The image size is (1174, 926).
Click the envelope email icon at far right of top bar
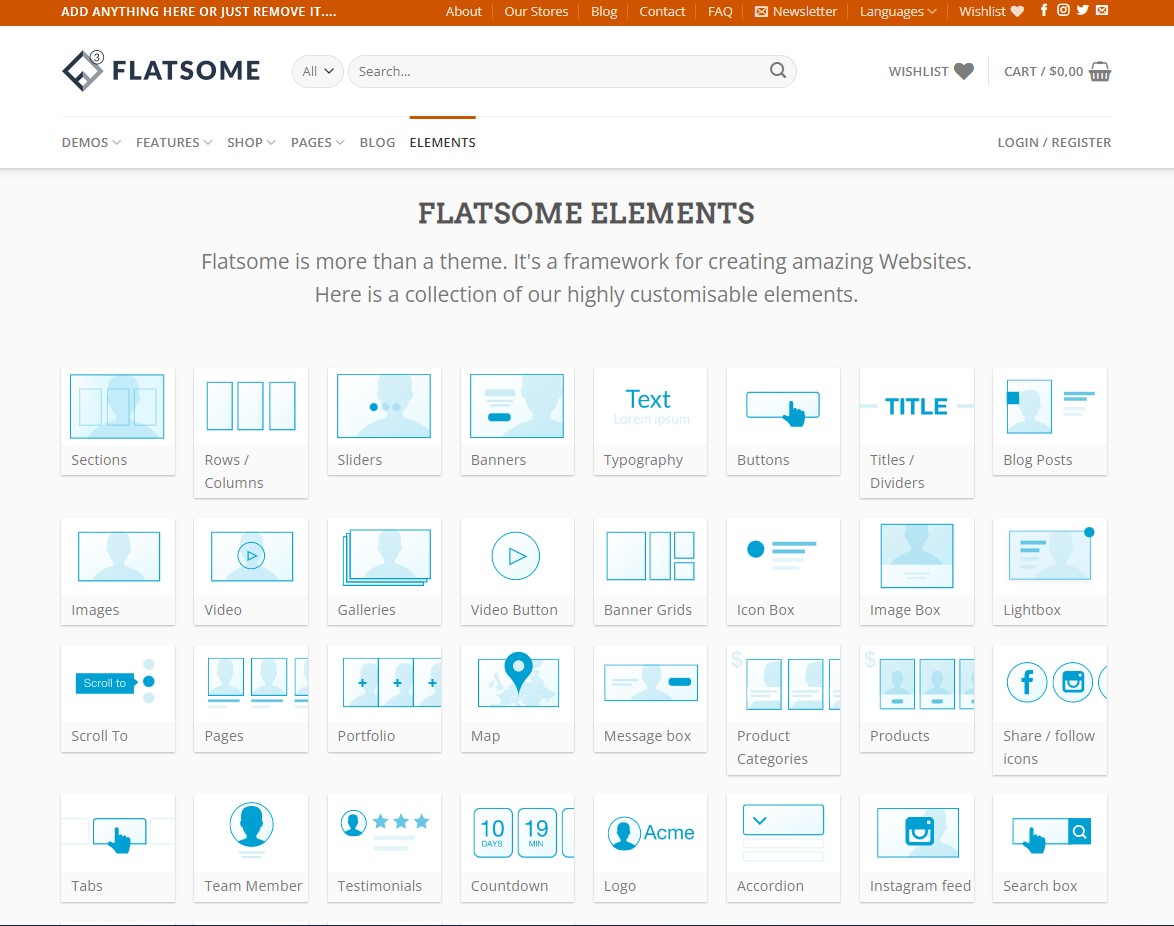pos(1102,10)
